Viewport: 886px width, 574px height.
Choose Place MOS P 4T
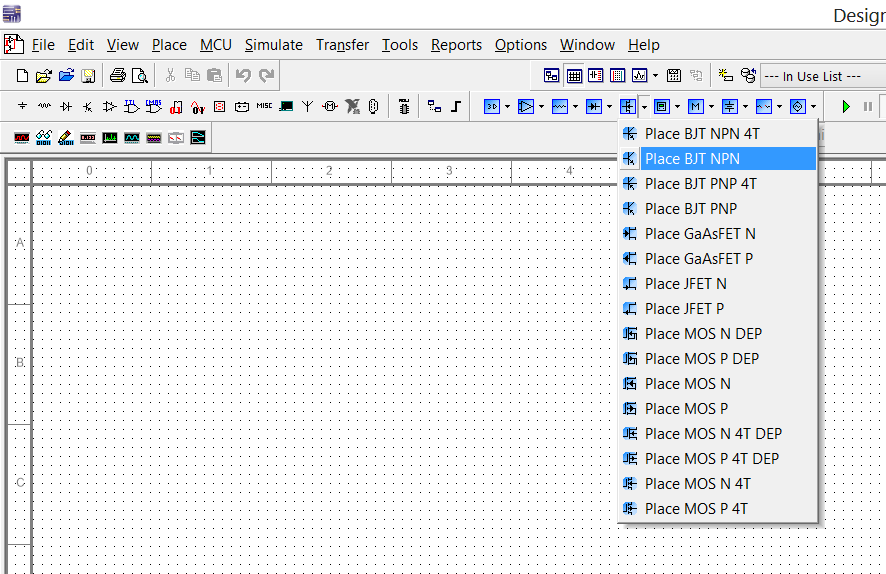point(718,508)
